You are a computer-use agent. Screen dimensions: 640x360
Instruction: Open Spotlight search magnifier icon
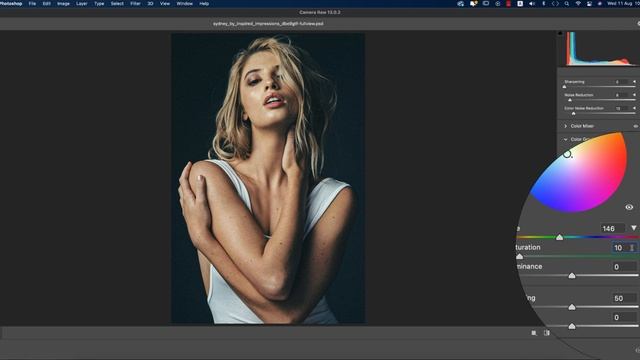(x=567, y=4)
